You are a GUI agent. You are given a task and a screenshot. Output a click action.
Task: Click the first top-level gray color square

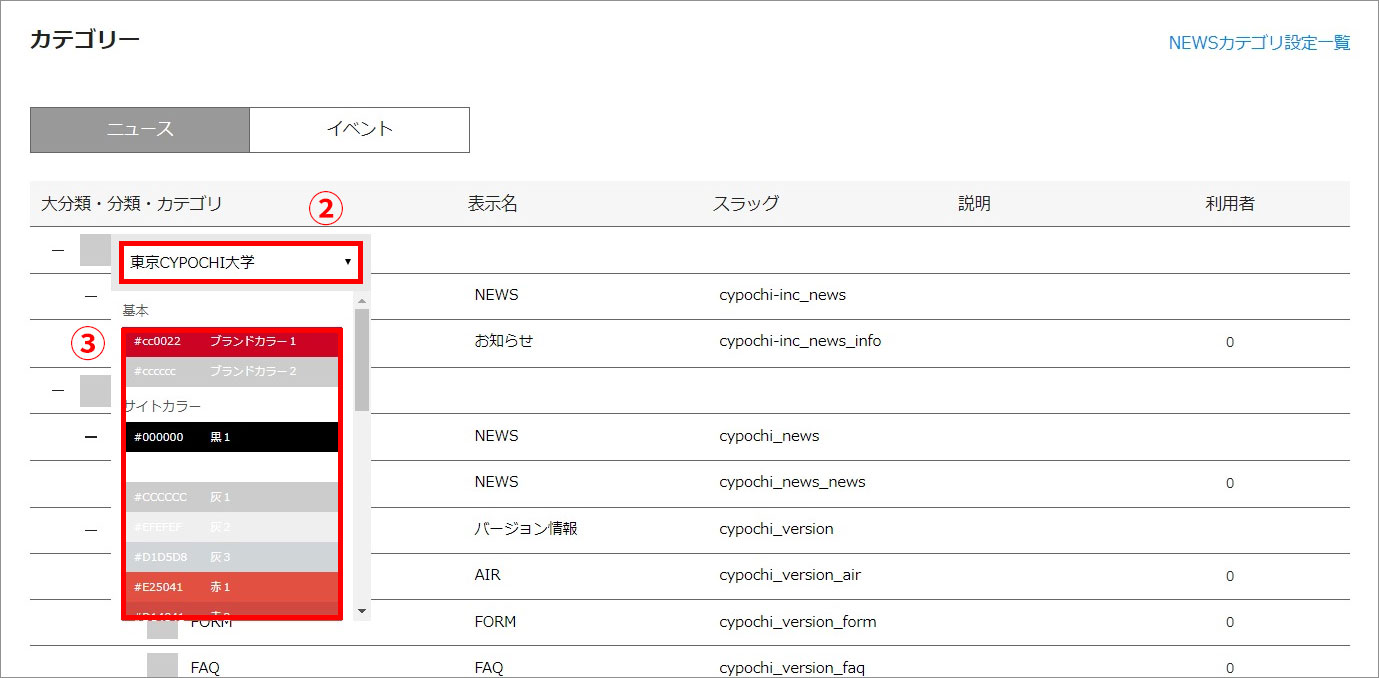point(95,250)
